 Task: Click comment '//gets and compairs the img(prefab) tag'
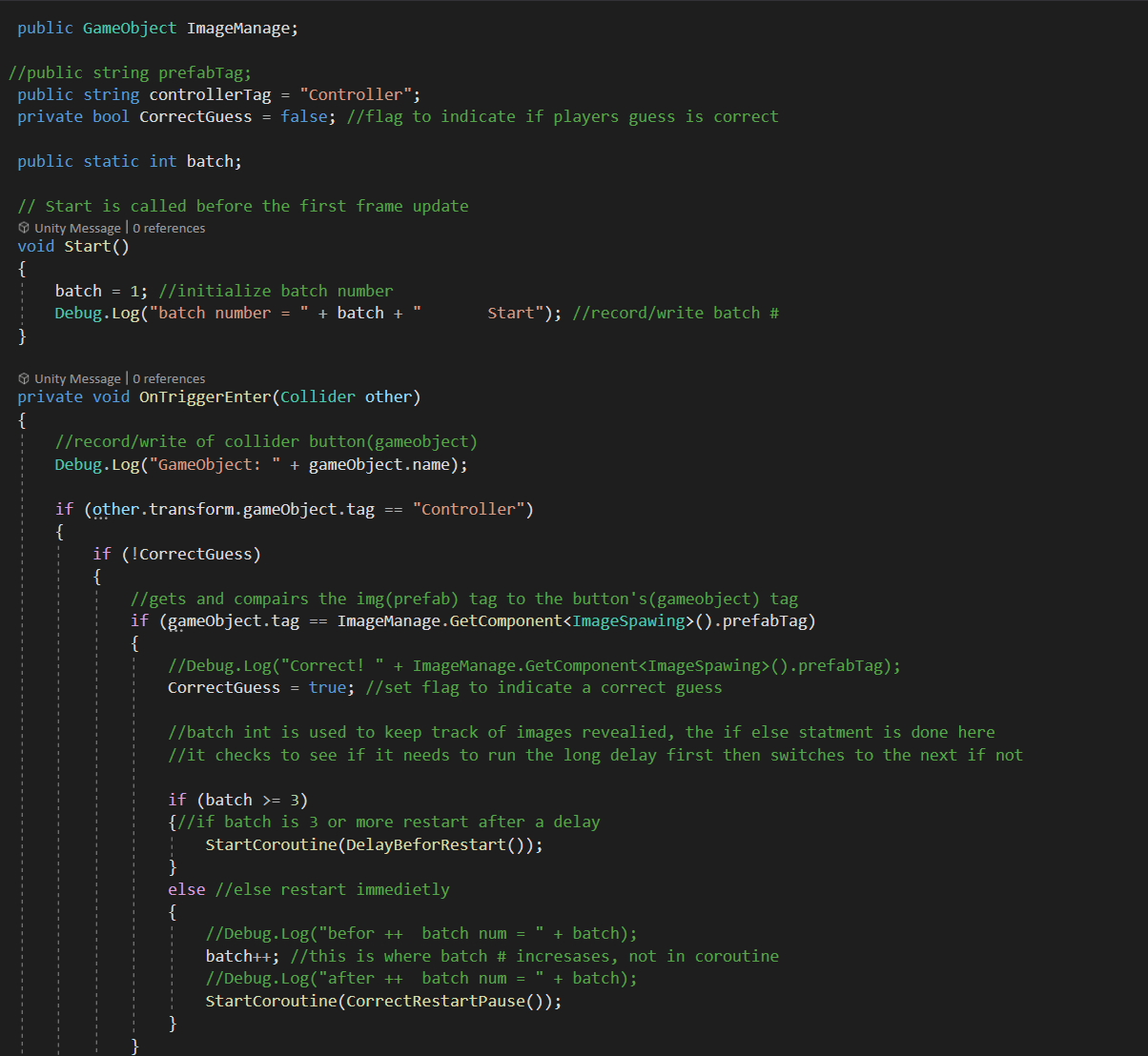464,599
